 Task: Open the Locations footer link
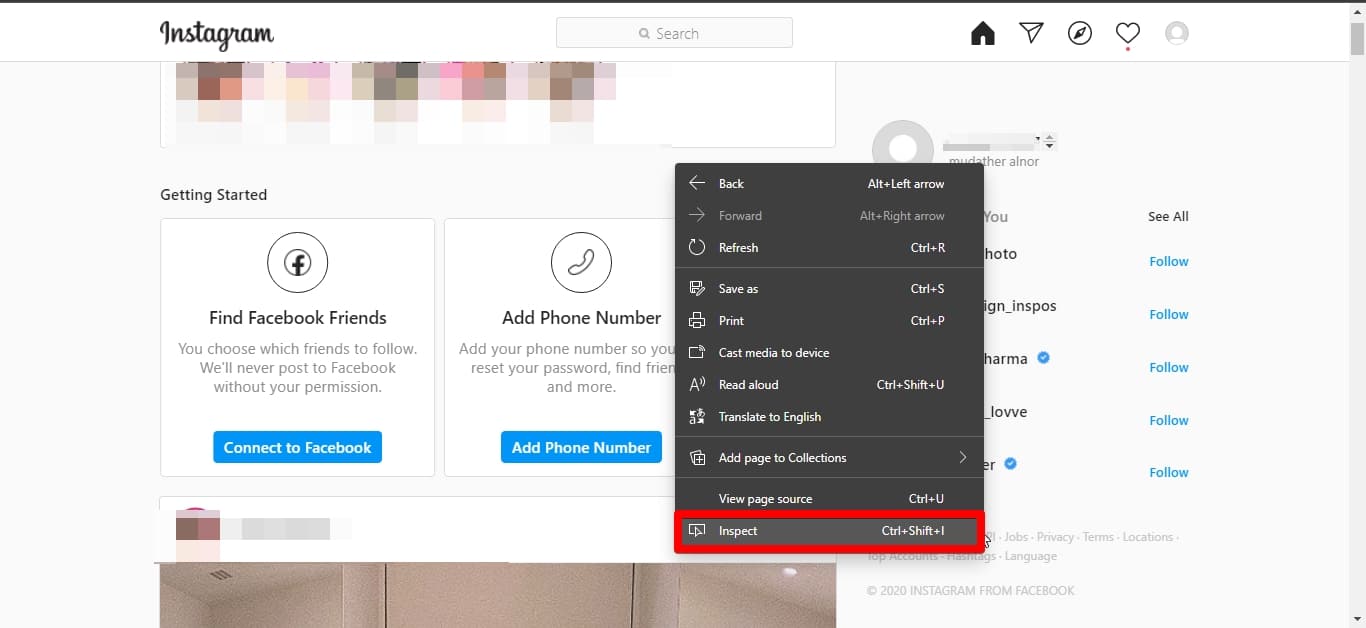click(x=1148, y=537)
